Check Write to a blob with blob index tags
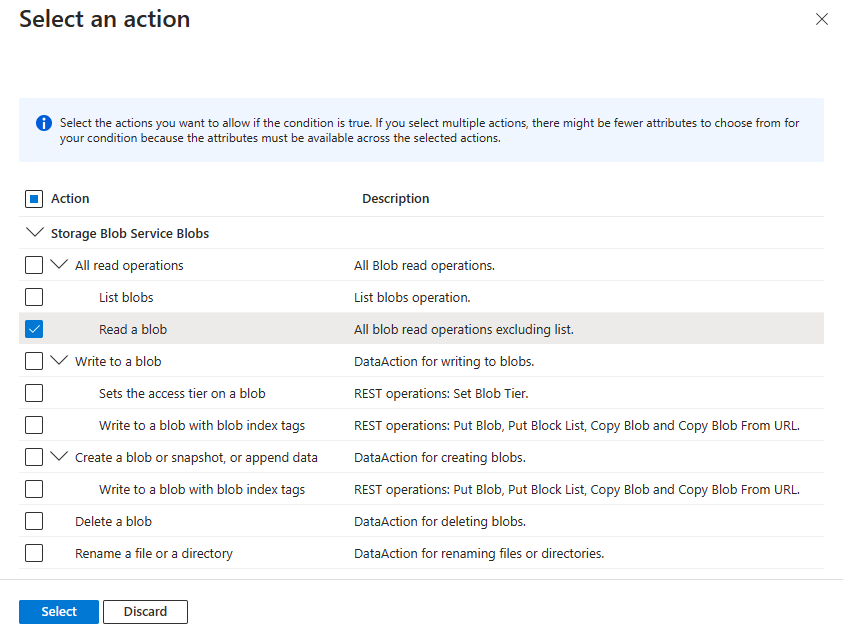 click(x=34, y=424)
